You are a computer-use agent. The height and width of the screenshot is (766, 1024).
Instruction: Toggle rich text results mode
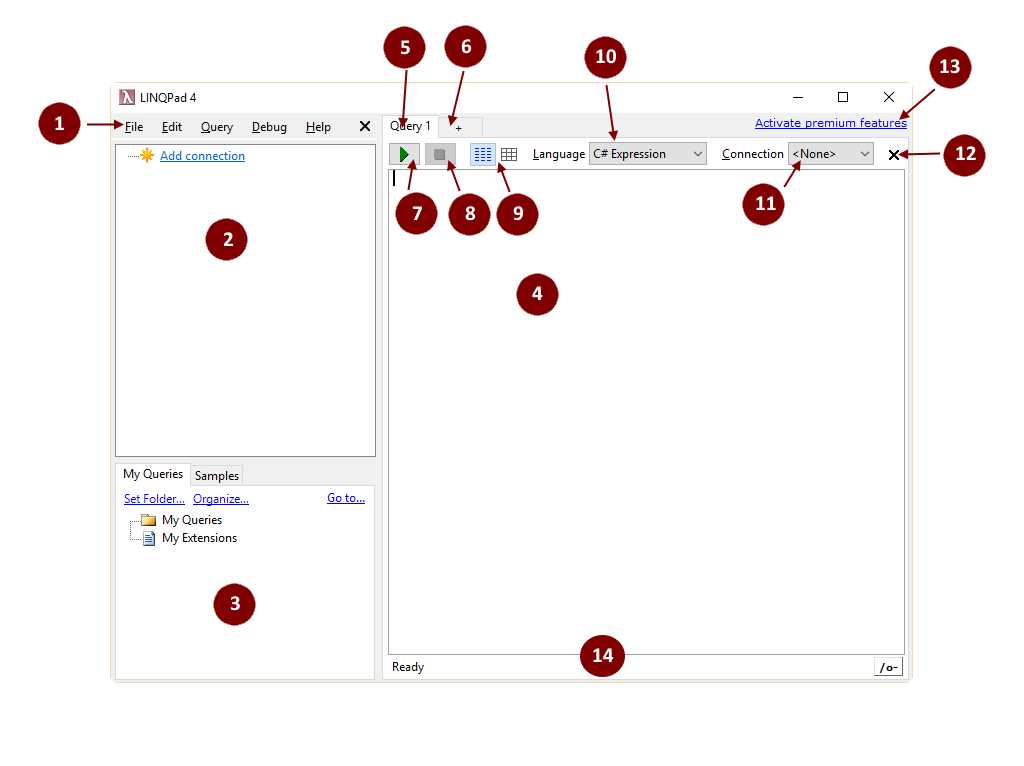(x=482, y=153)
